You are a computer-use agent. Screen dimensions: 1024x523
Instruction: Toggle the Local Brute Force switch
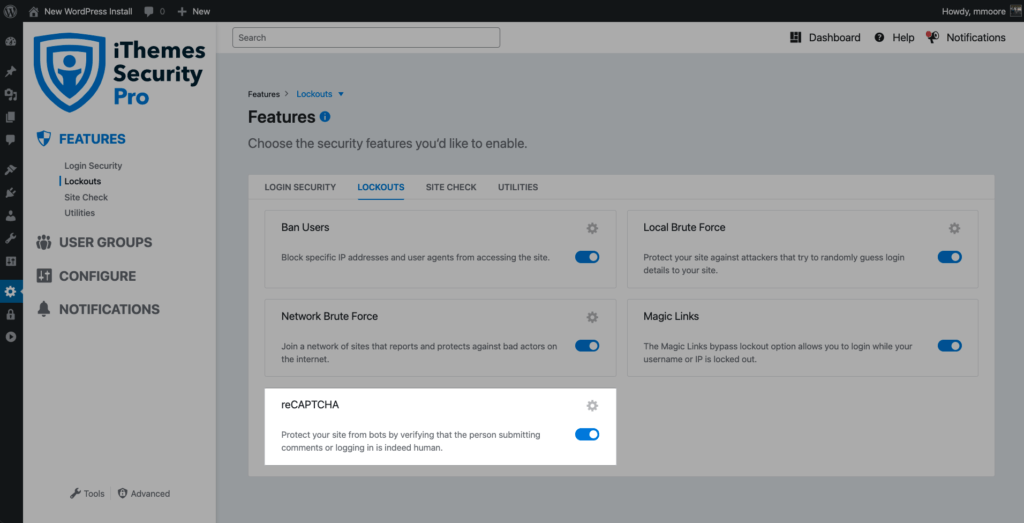click(950, 257)
